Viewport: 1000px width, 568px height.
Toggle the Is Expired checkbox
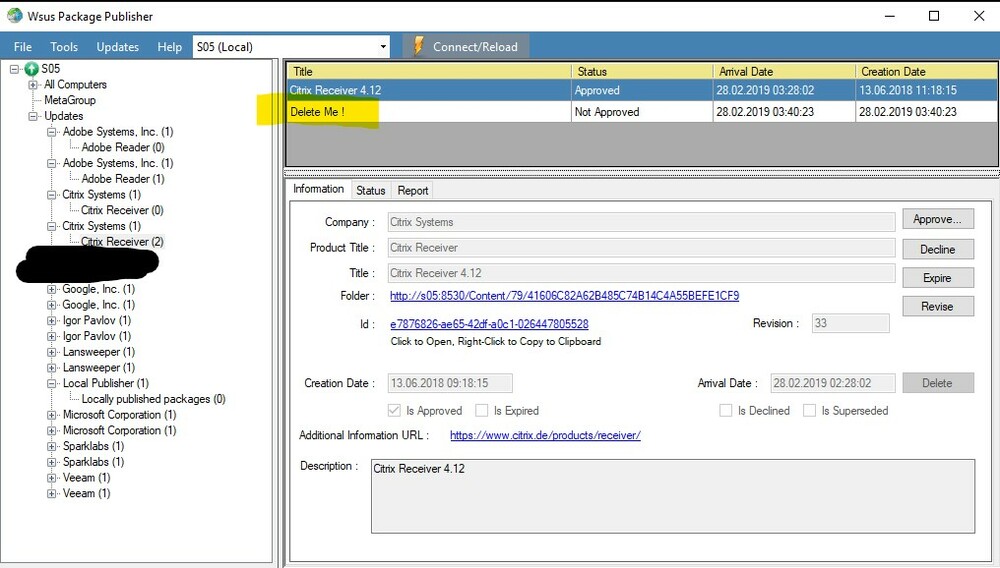coord(482,411)
